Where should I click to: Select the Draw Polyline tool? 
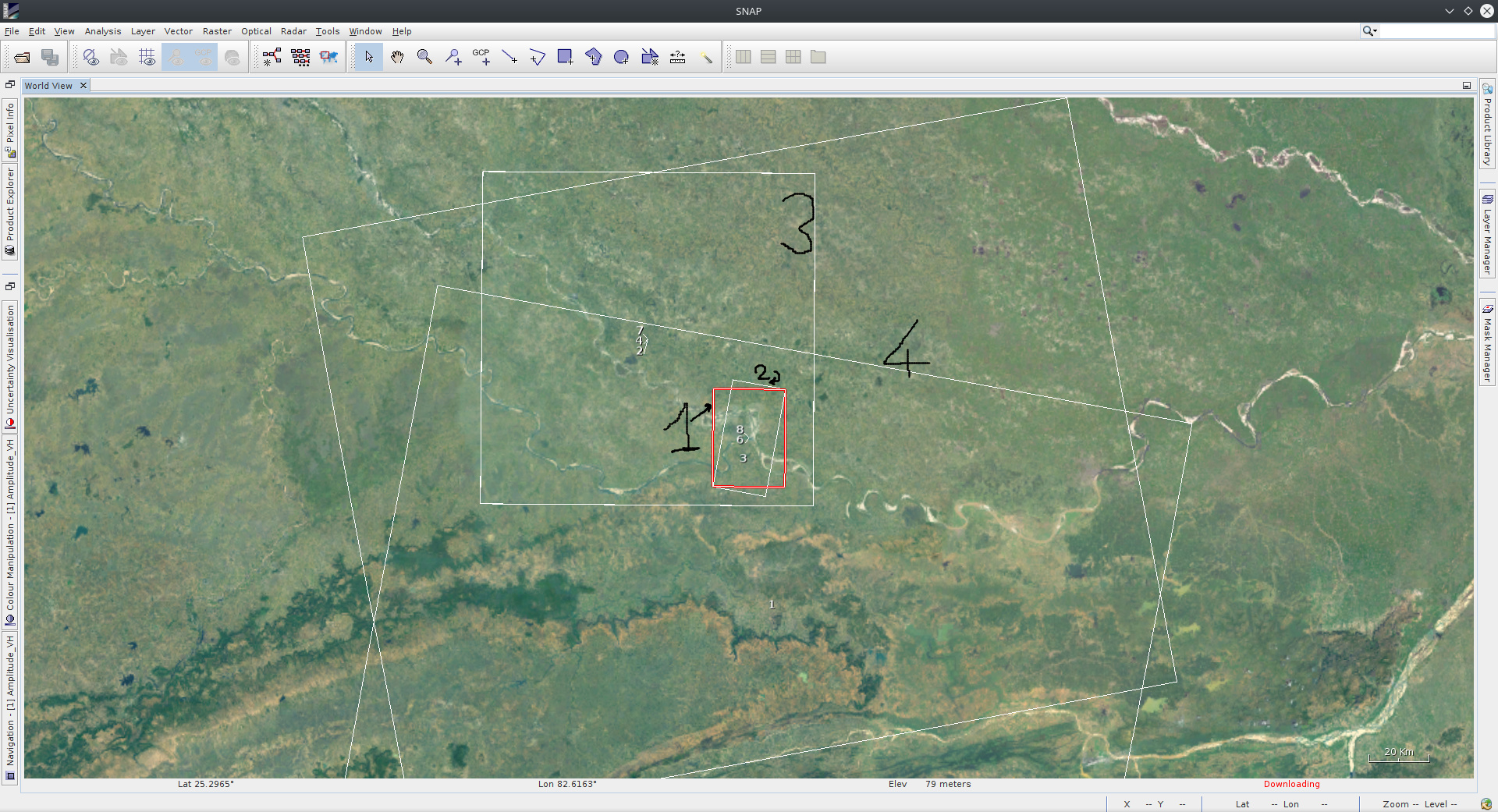coord(538,57)
